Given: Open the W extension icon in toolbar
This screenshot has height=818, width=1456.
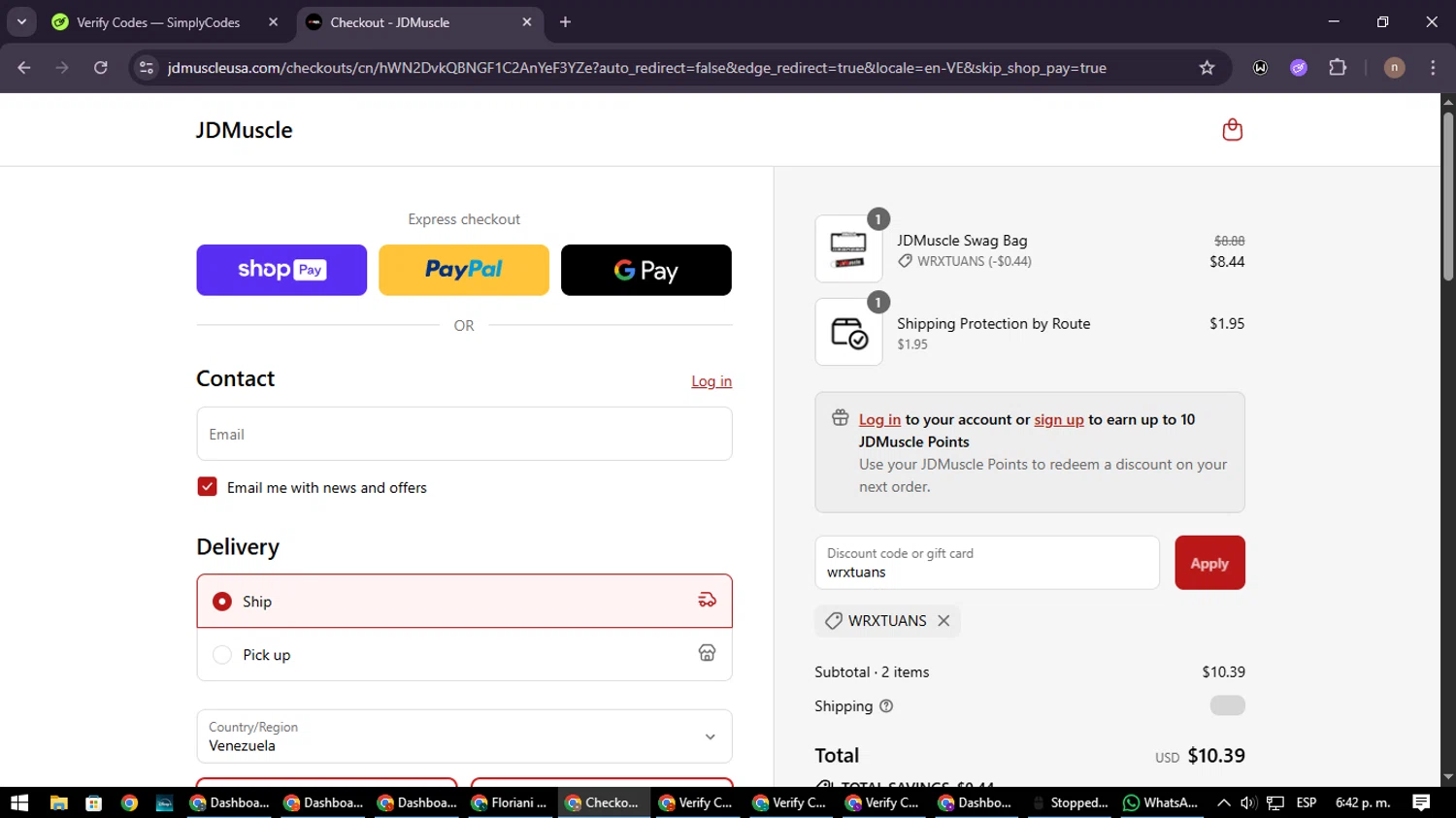Looking at the screenshot, I should click(x=1260, y=68).
